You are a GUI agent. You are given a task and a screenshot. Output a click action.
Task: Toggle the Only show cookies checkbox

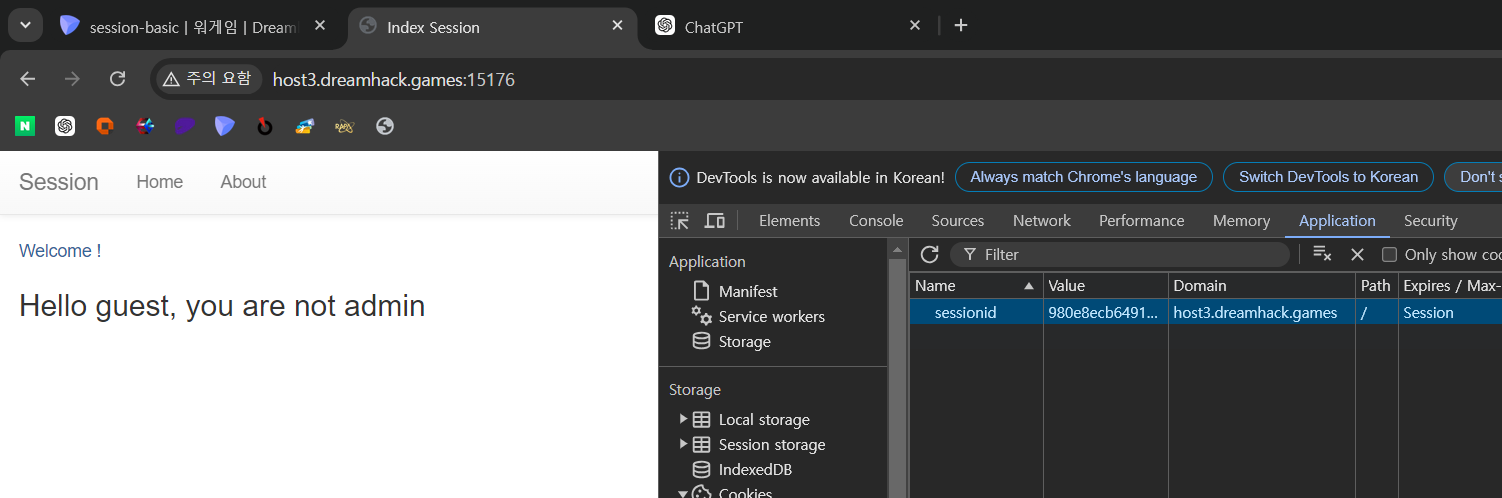1389,255
